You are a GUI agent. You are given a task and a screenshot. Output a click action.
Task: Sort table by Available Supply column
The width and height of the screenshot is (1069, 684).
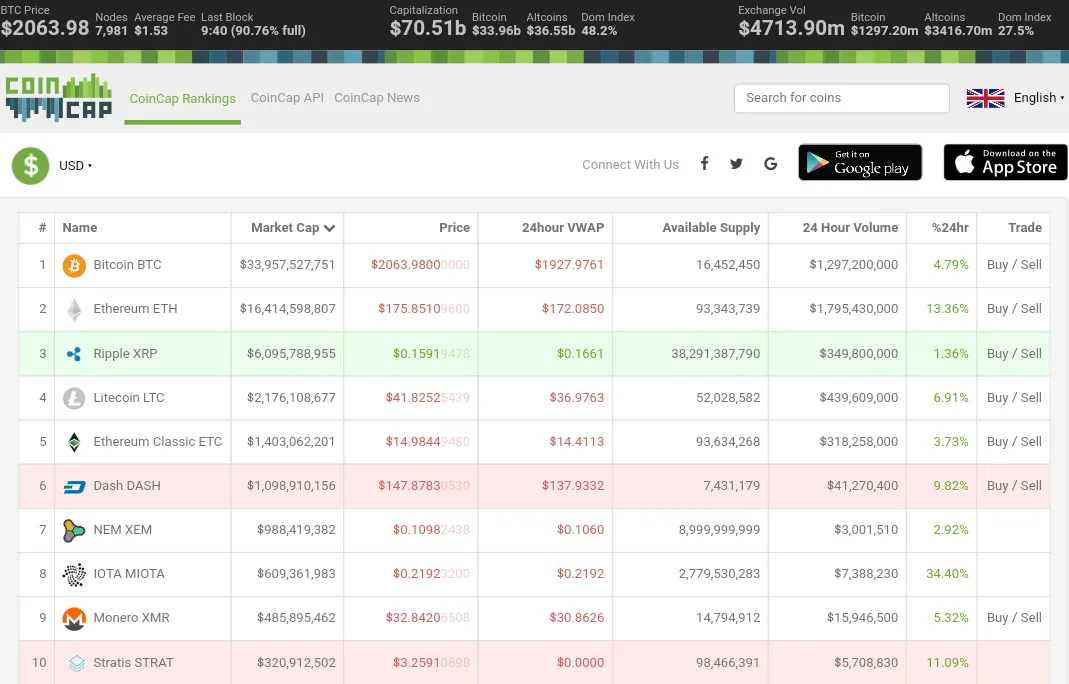point(711,228)
